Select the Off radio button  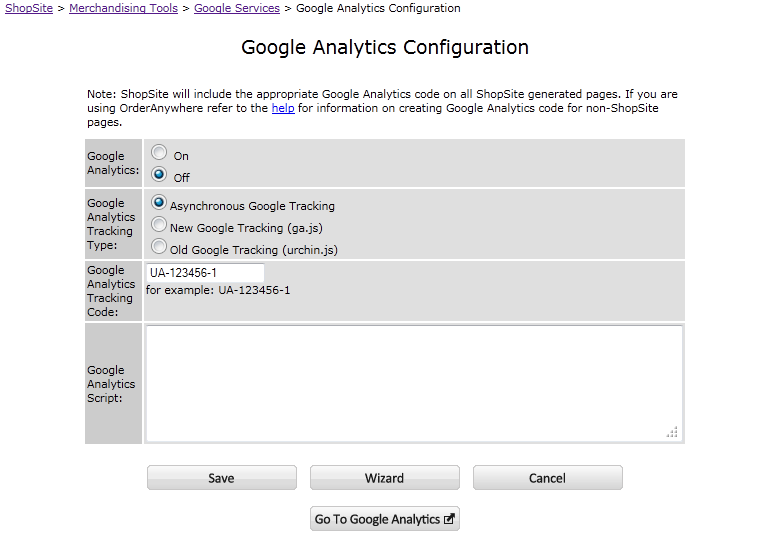click(x=158, y=174)
